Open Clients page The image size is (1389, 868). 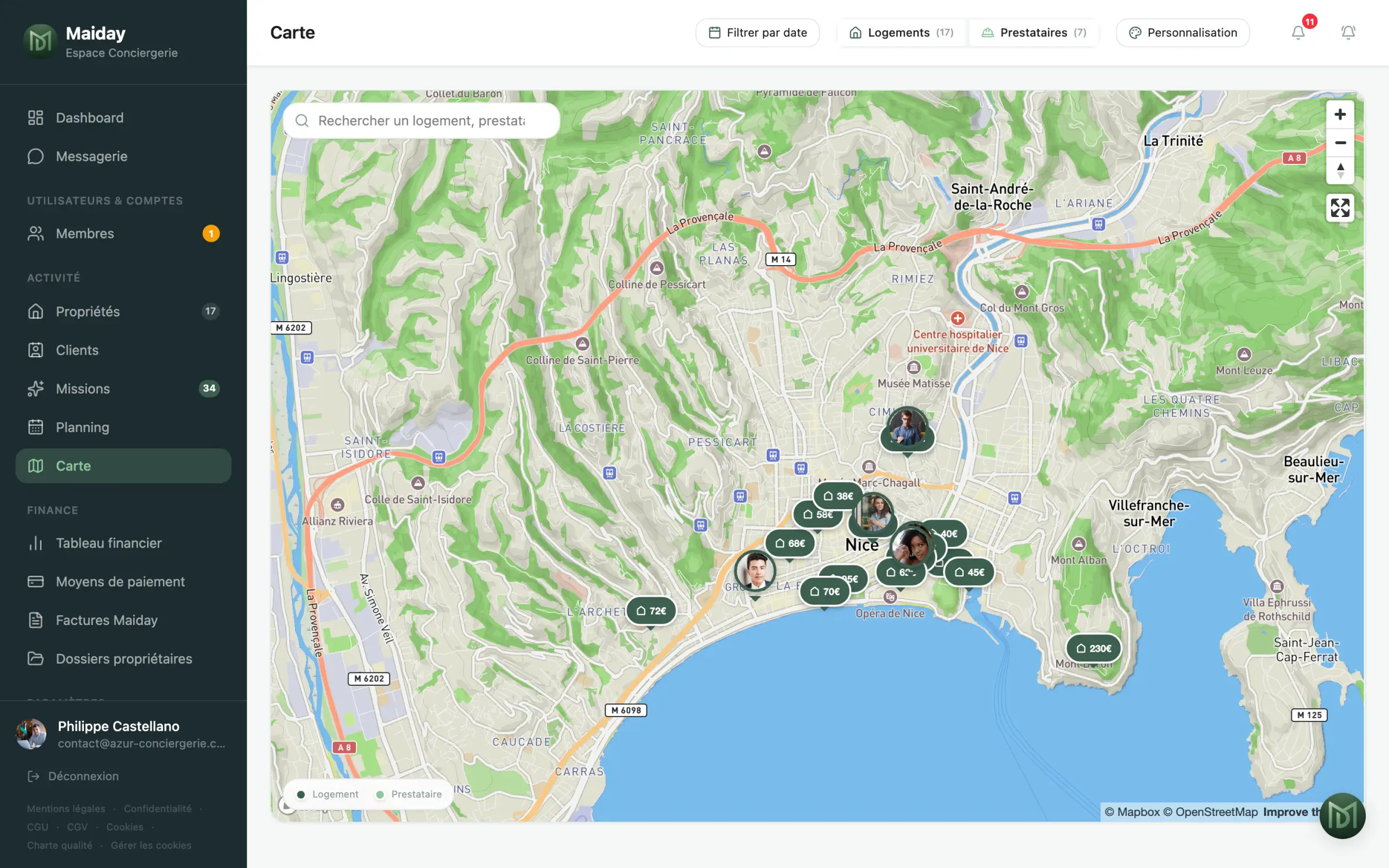(x=123, y=350)
